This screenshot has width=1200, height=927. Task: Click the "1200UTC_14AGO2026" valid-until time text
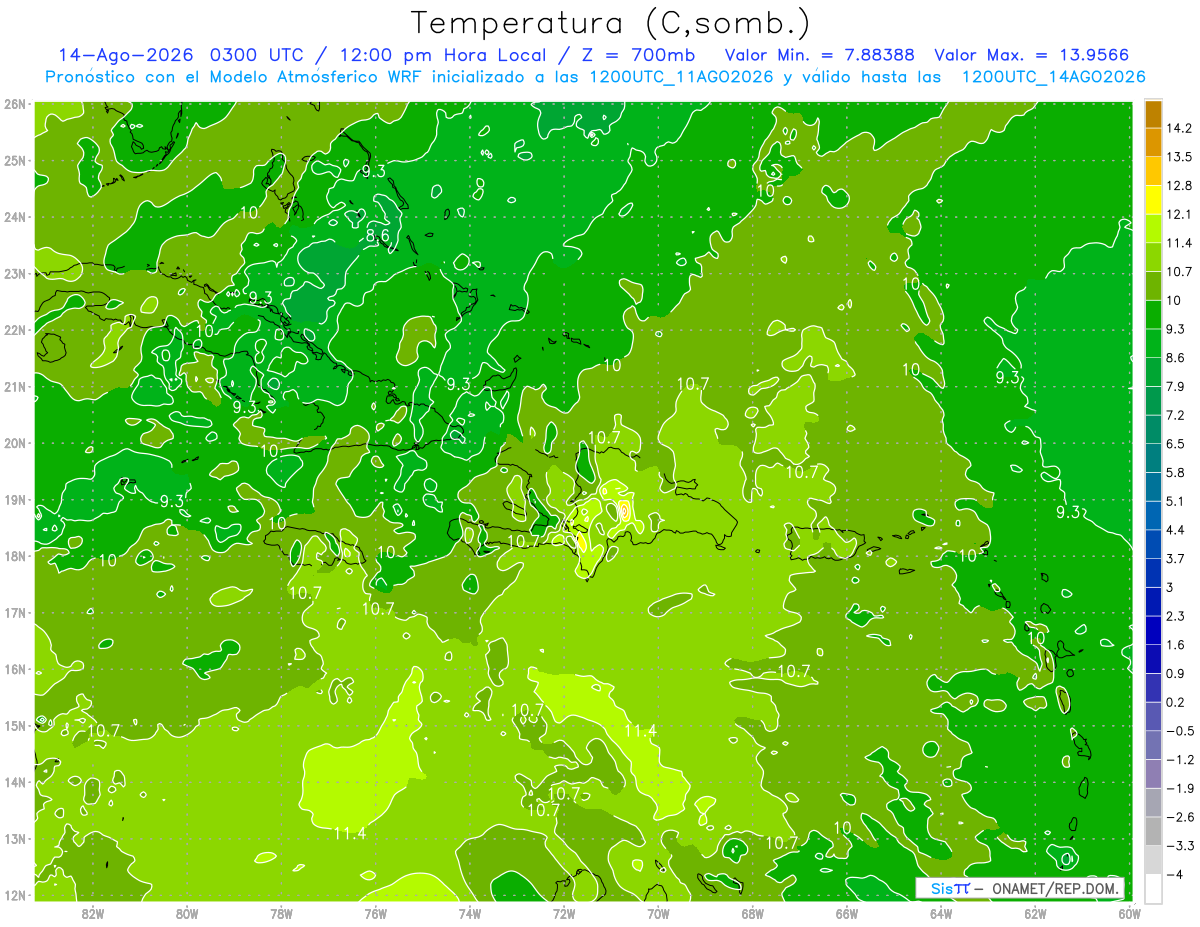[x=1053, y=77]
